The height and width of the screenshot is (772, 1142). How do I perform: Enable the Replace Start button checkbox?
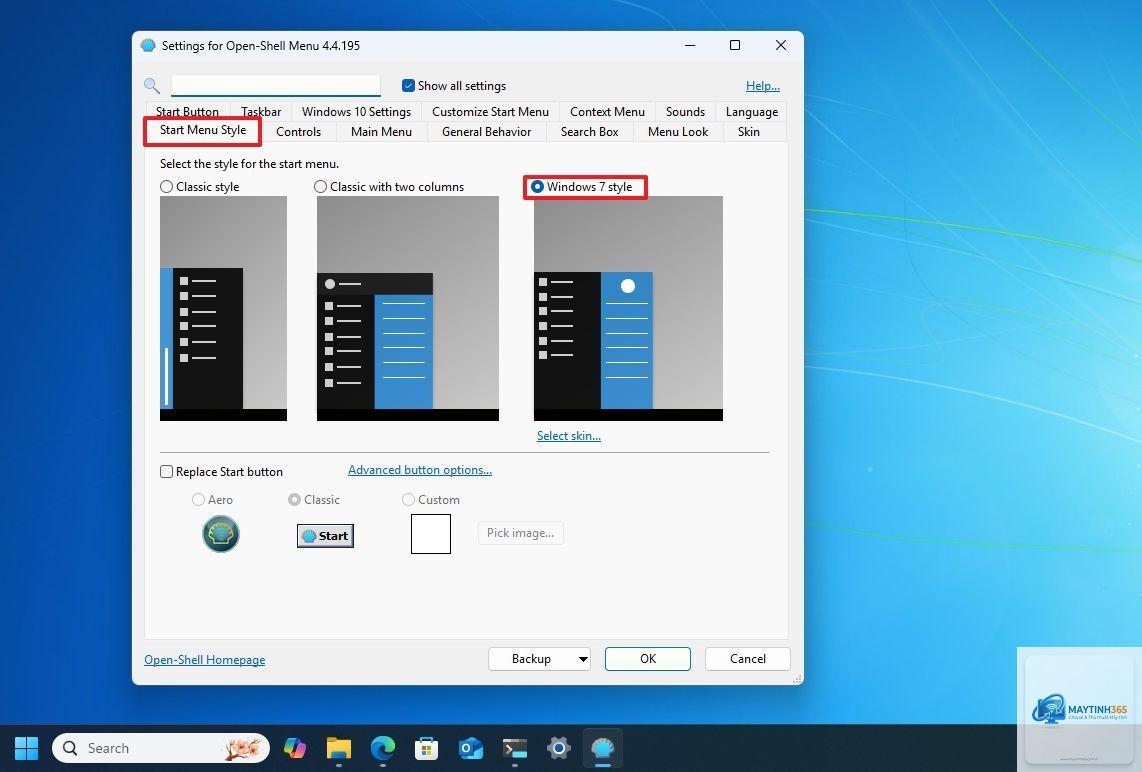pos(166,472)
